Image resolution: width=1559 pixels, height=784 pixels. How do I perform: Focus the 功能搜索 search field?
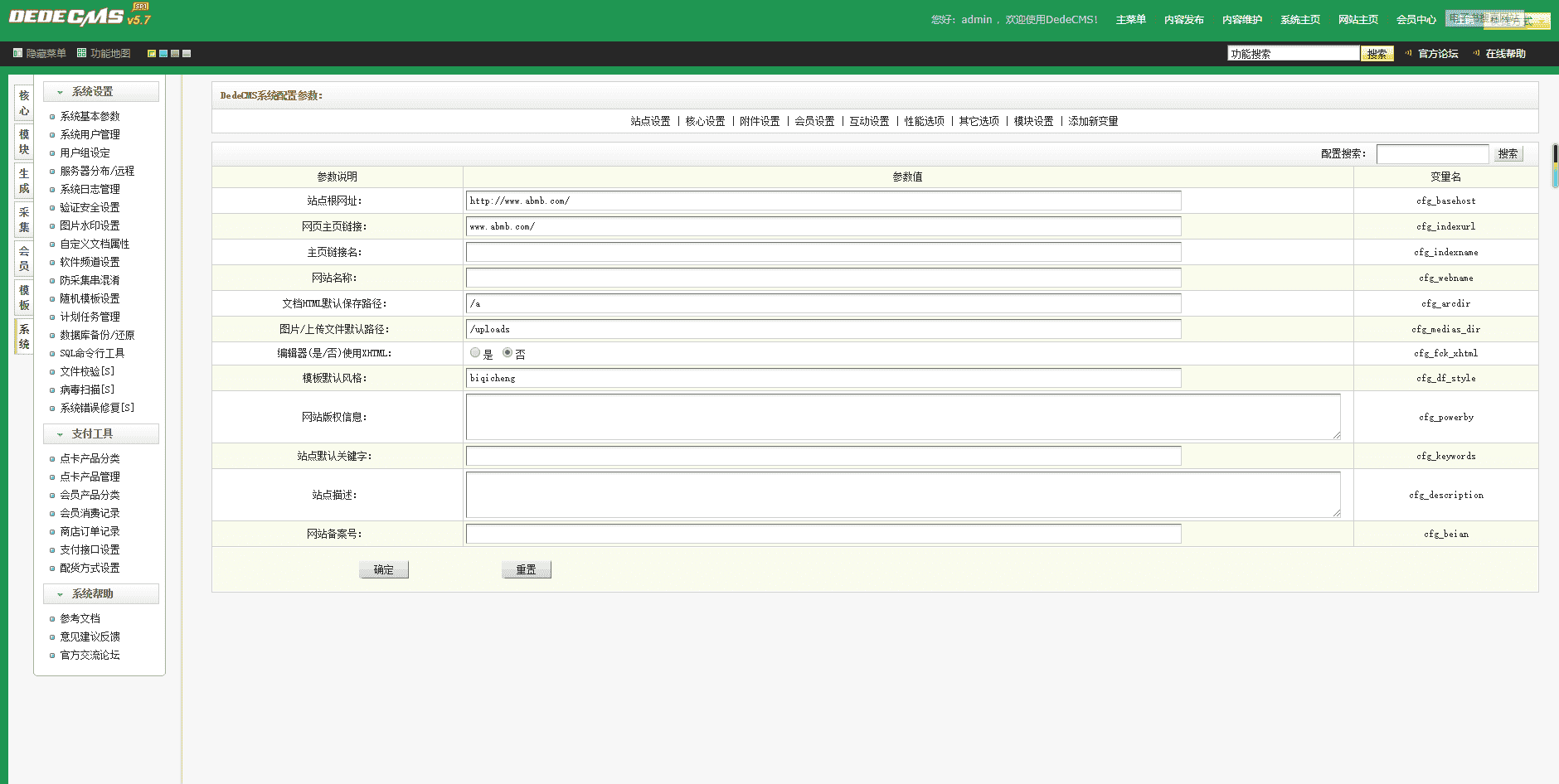1294,54
